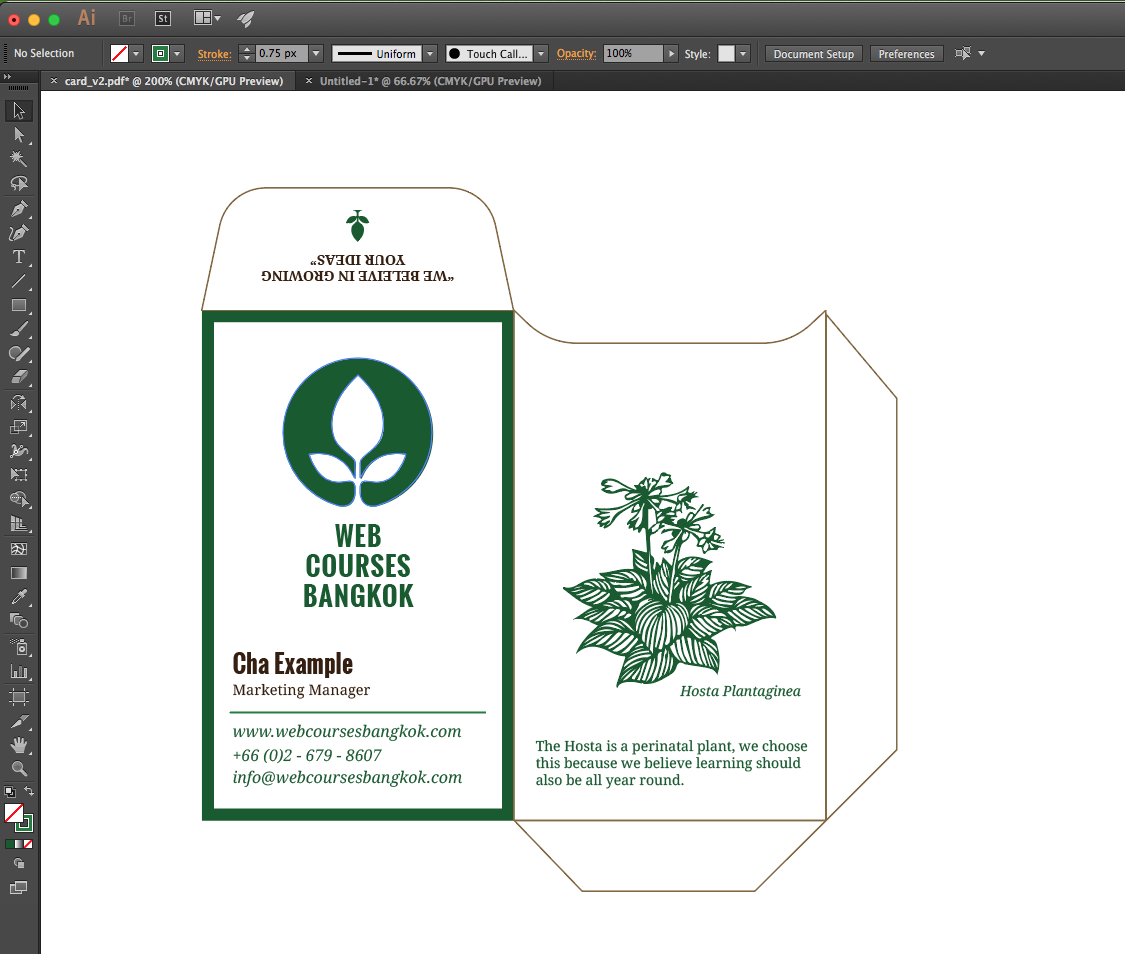Select the Hand tool
Image resolution: width=1125 pixels, height=954 pixels.
tap(19, 745)
